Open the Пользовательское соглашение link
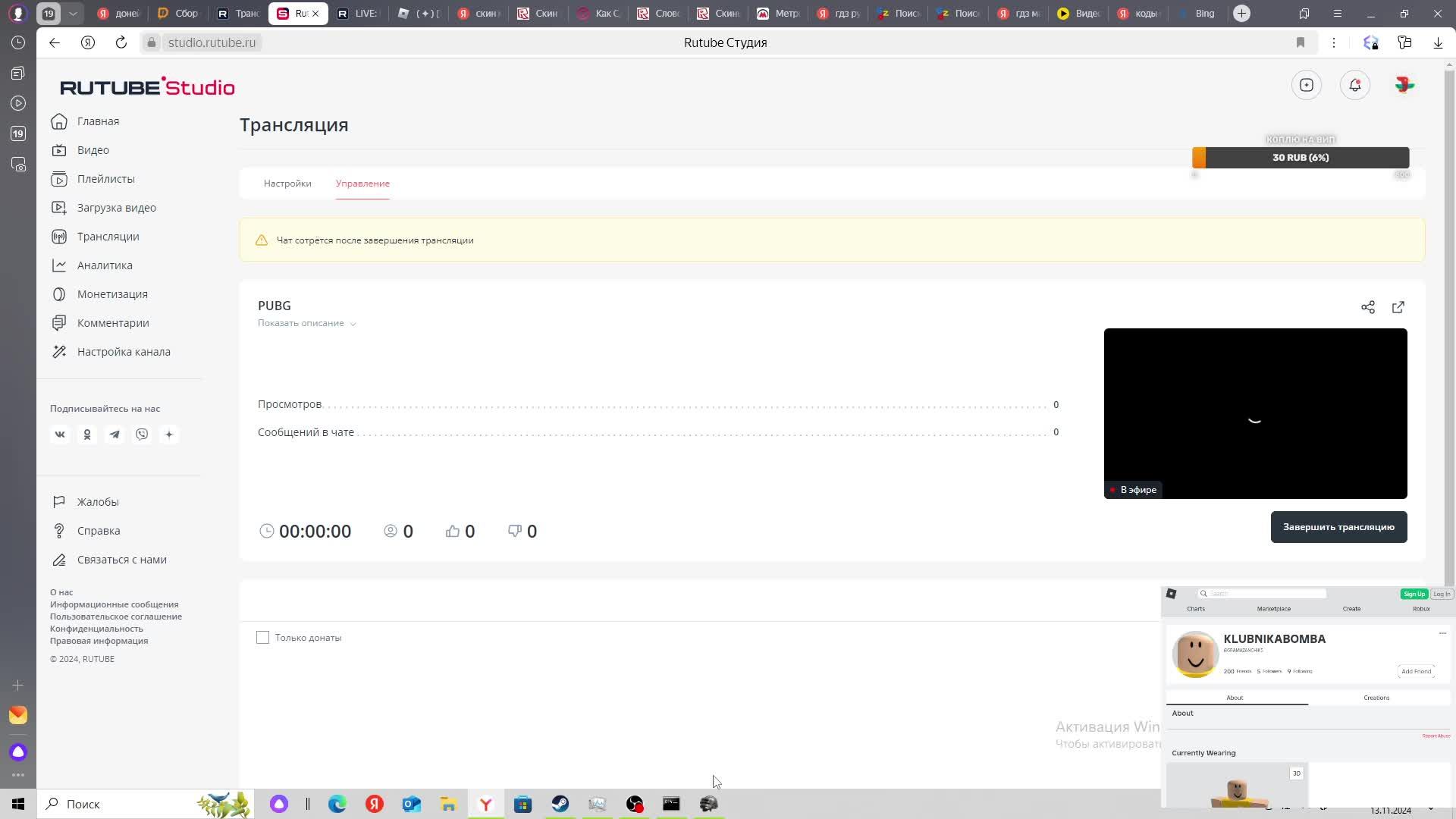Screen dimensions: 1456x819 coord(116,617)
